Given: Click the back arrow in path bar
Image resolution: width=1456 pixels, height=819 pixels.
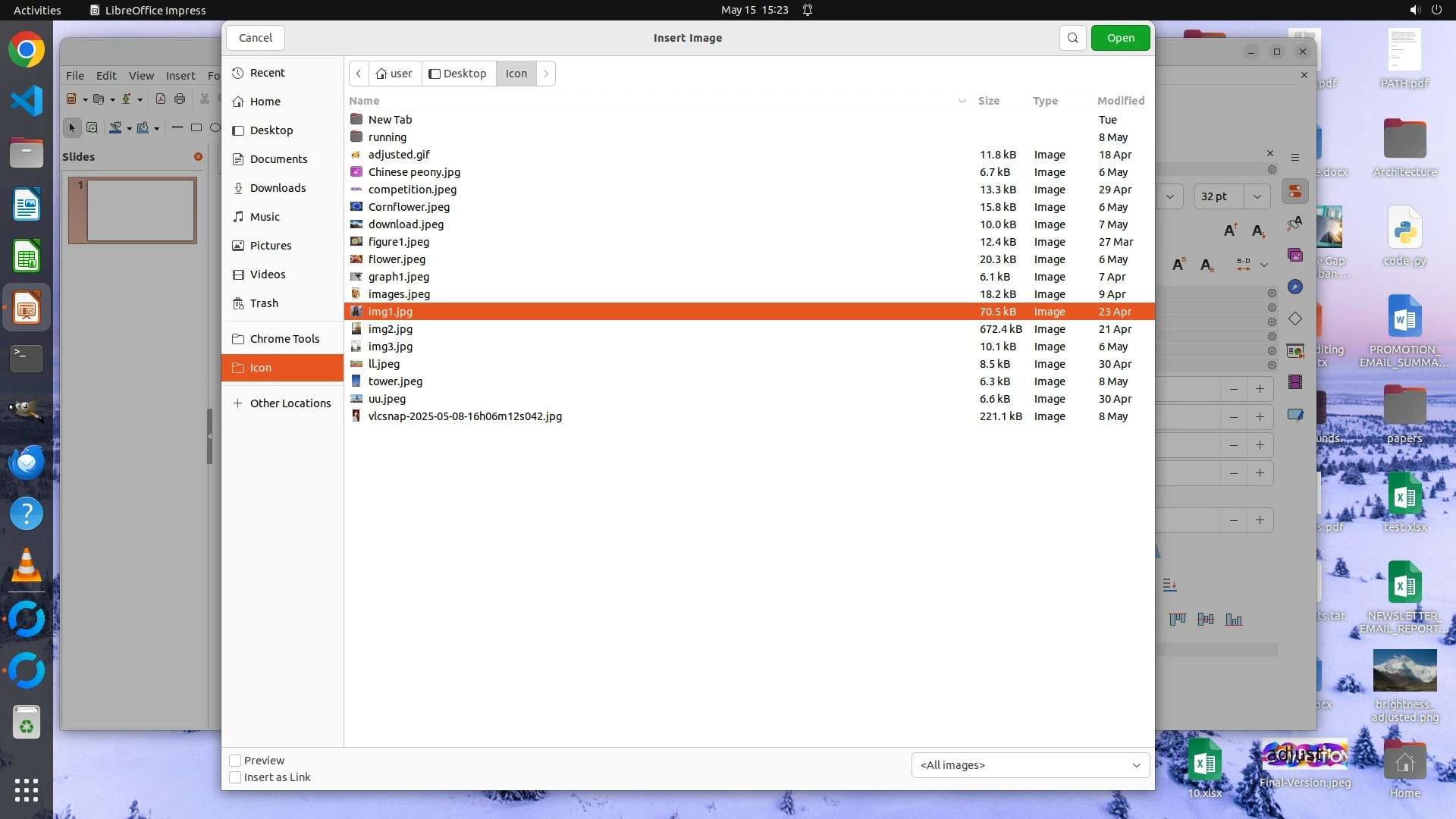Looking at the screenshot, I should (359, 74).
